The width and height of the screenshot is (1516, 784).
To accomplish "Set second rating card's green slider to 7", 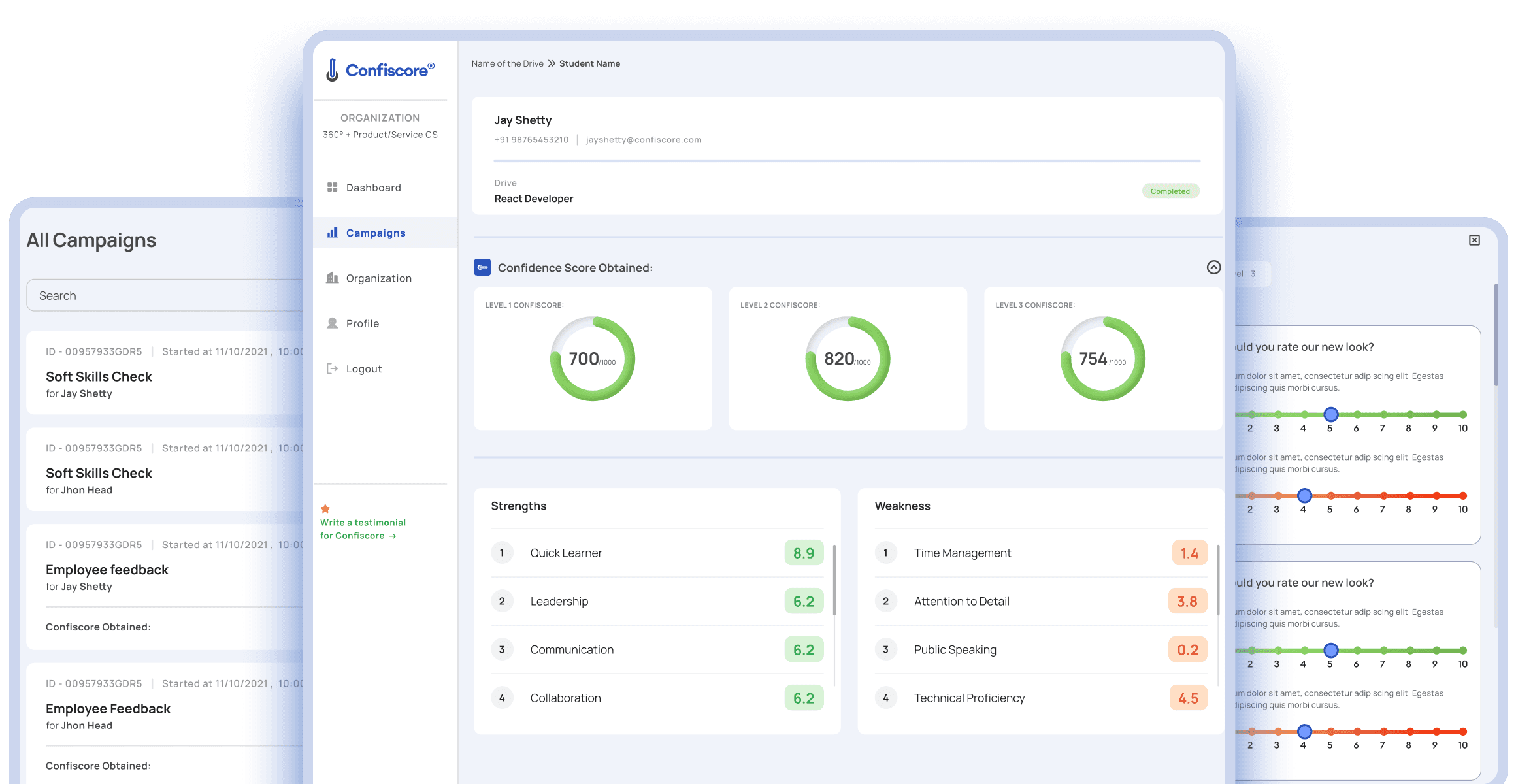I will 1384,650.
